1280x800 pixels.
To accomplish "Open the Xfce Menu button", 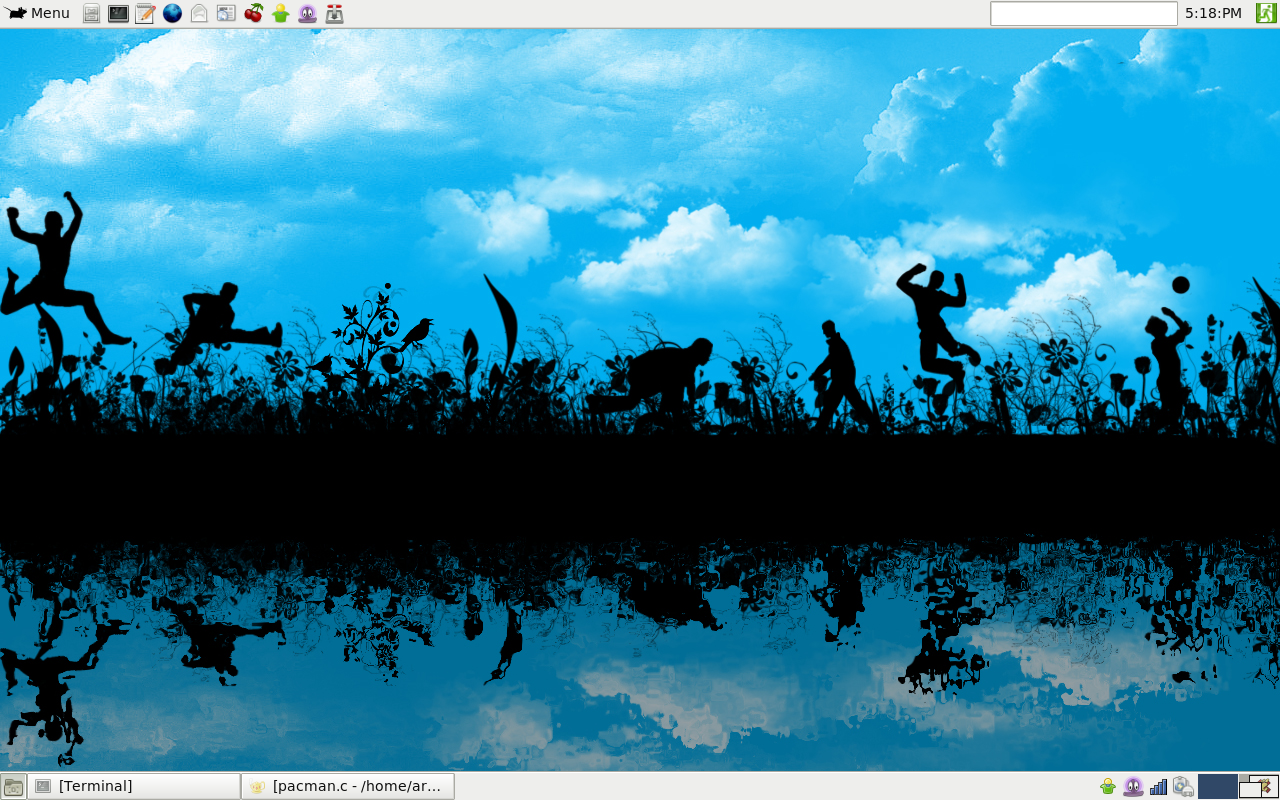I will point(39,13).
